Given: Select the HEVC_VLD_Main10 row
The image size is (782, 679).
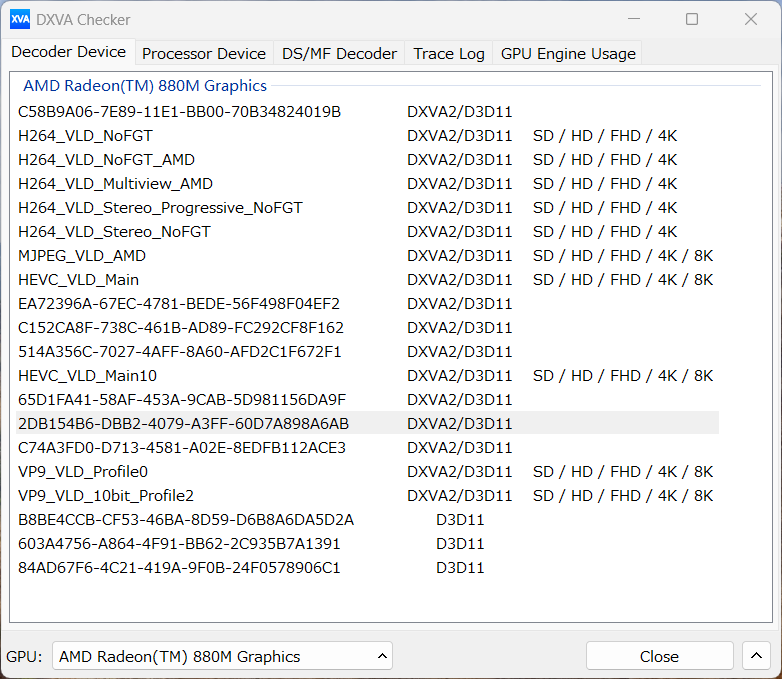Looking at the screenshot, I should click(x=367, y=376).
